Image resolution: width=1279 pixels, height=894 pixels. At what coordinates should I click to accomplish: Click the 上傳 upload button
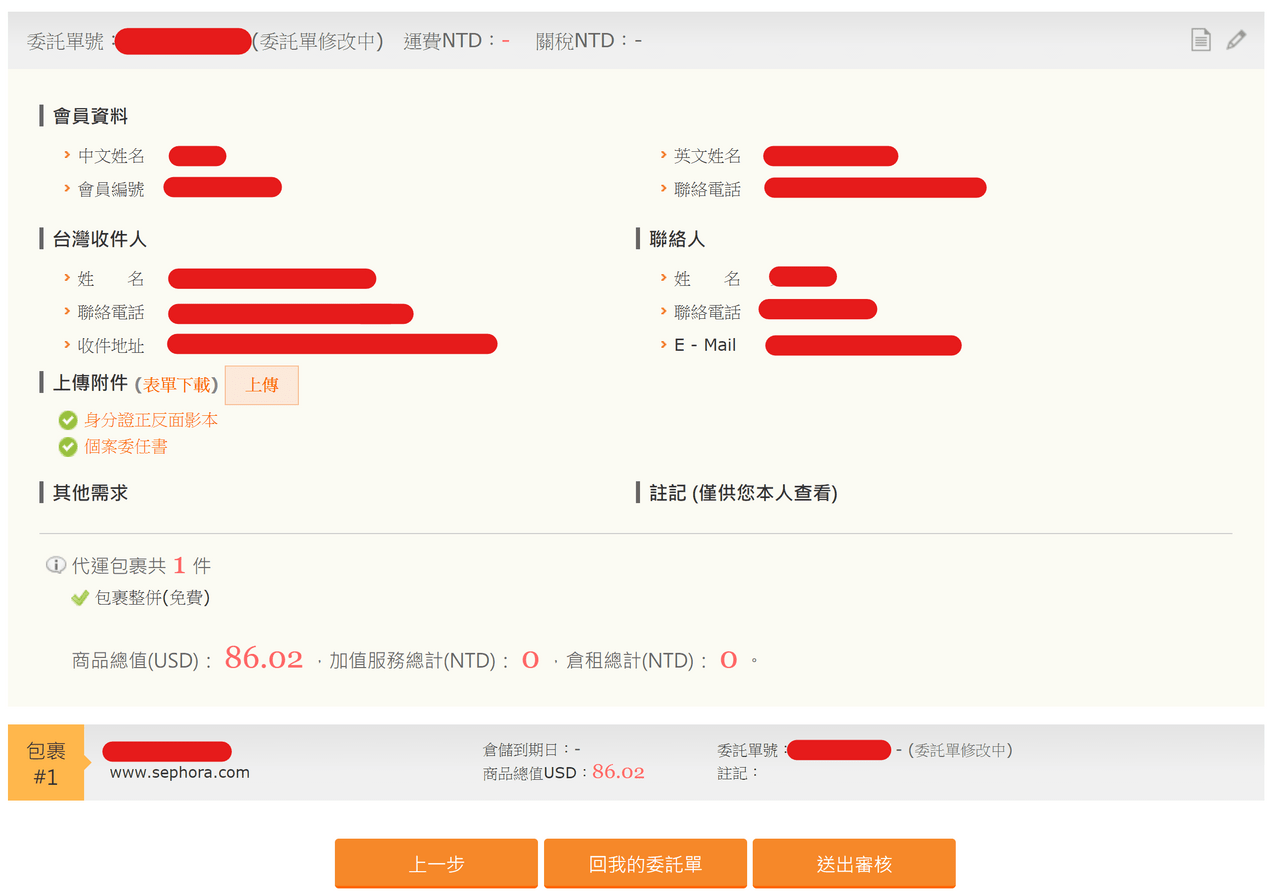[262, 385]
